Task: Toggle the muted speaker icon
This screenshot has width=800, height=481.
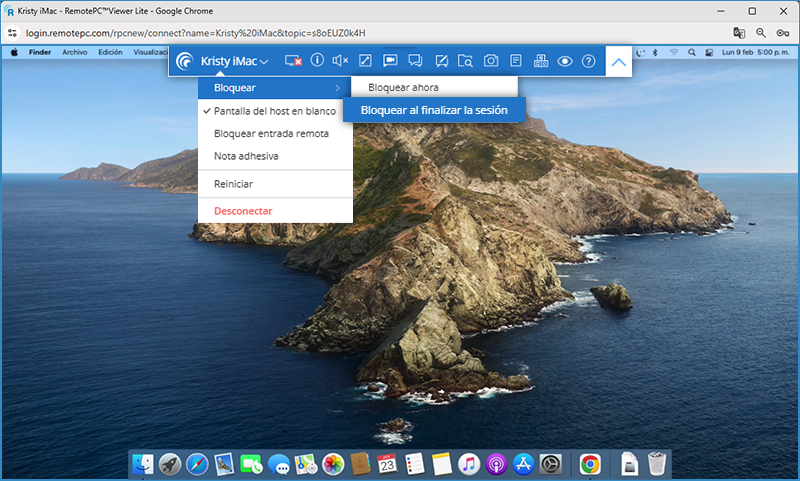Action: pos(340,61)
